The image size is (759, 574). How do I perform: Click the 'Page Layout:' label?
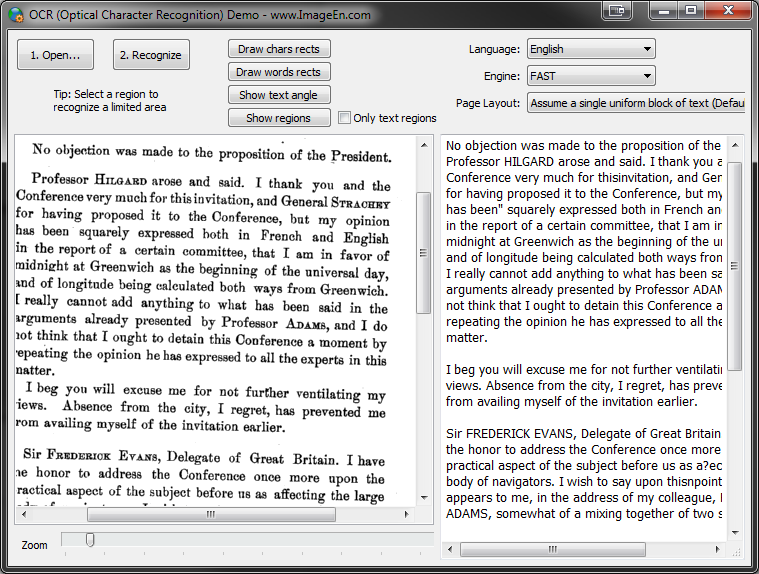coord(488,103)
